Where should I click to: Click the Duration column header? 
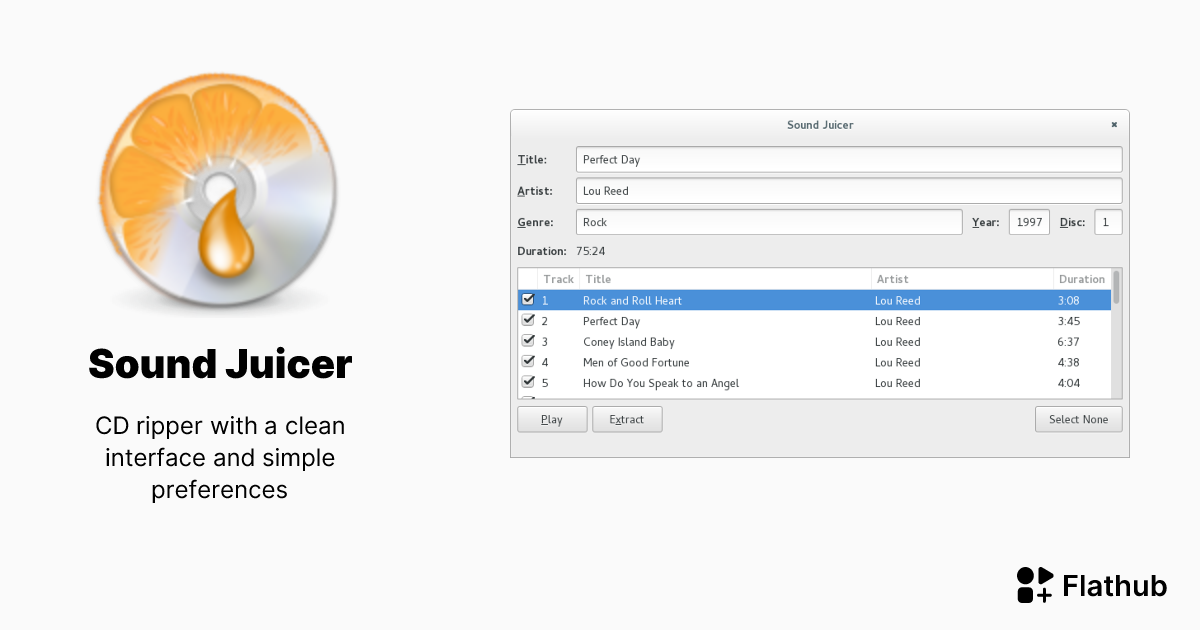(1082, 279)
